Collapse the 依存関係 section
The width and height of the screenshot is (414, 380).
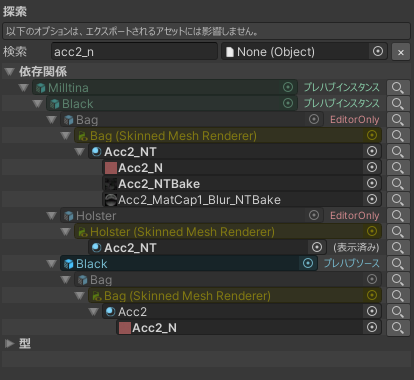click(9, 71)
